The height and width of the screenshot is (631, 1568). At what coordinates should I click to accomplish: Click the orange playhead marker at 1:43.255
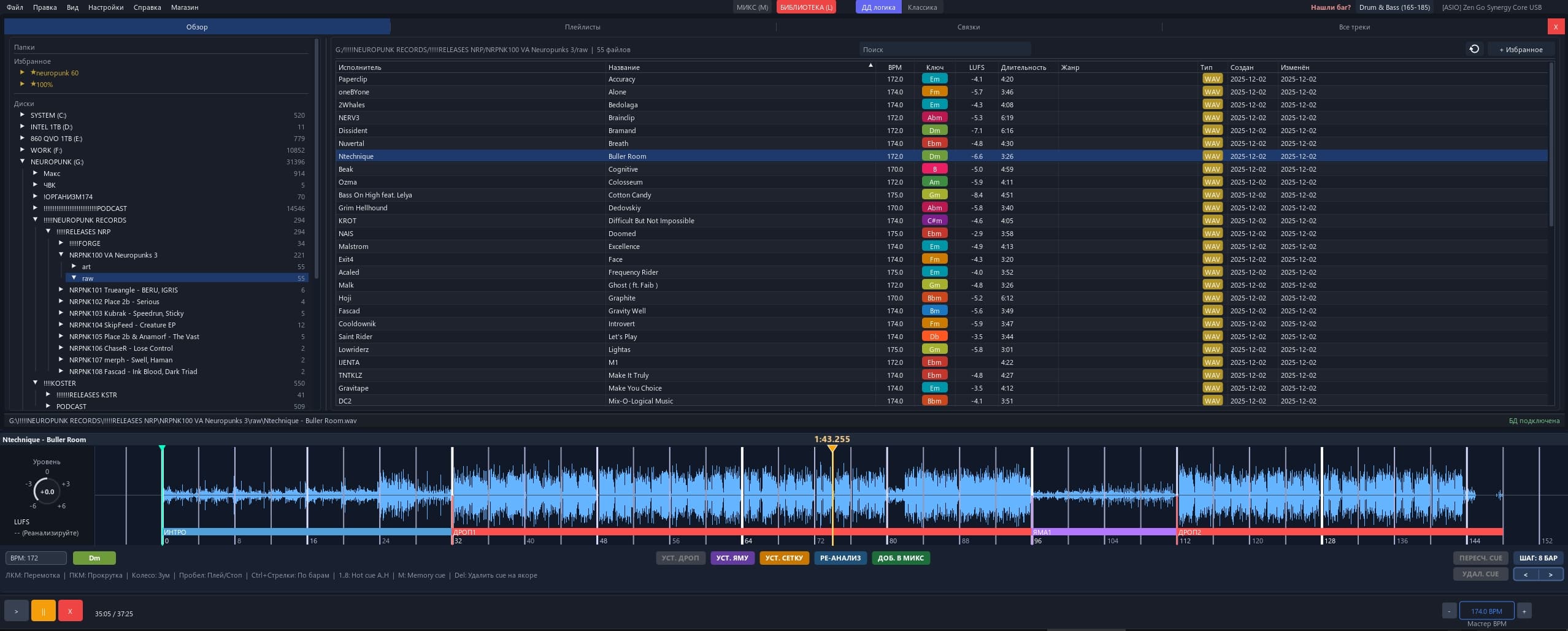tap(832, 449)
